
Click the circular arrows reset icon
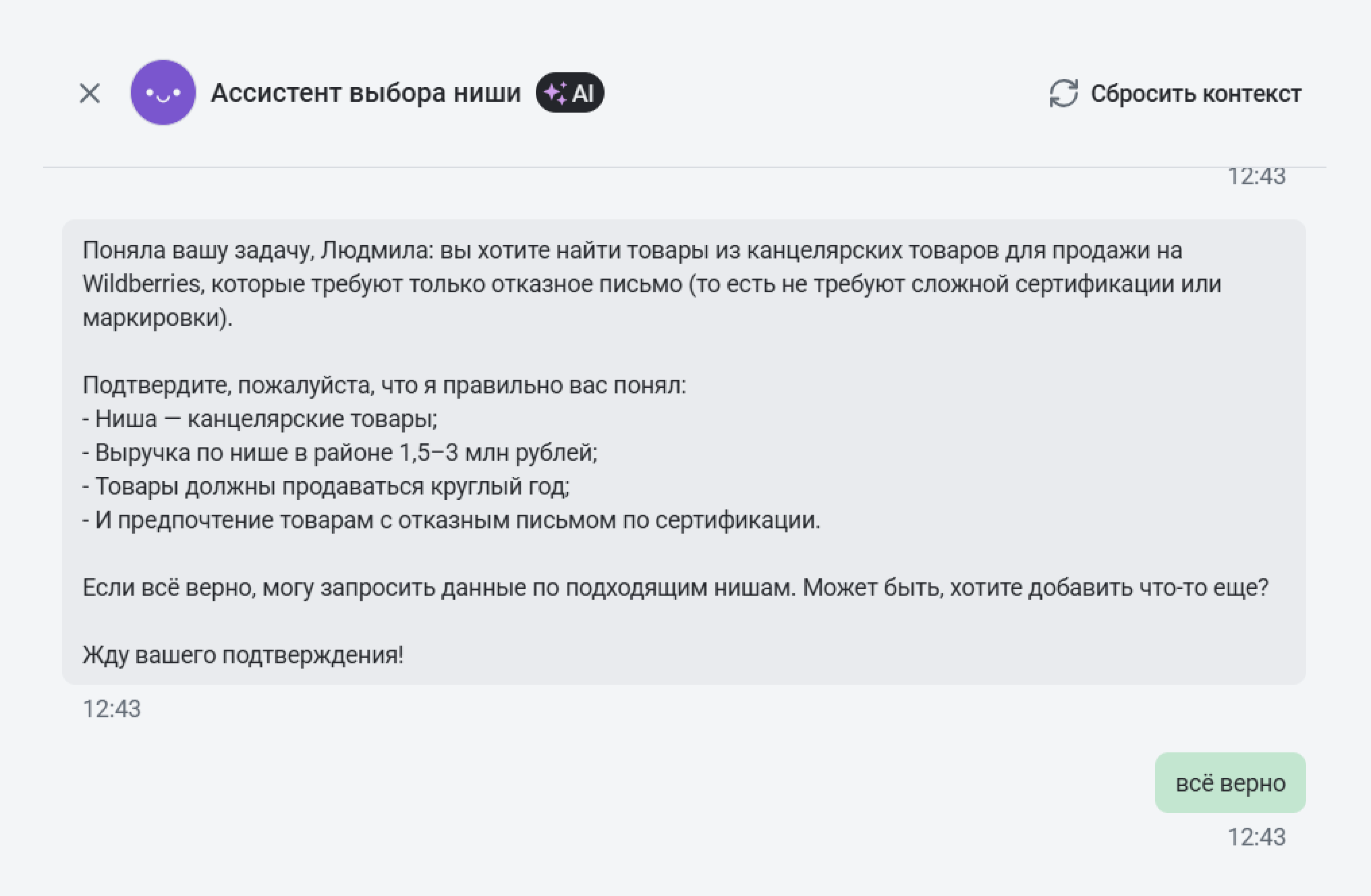(x=1063, y=94)
